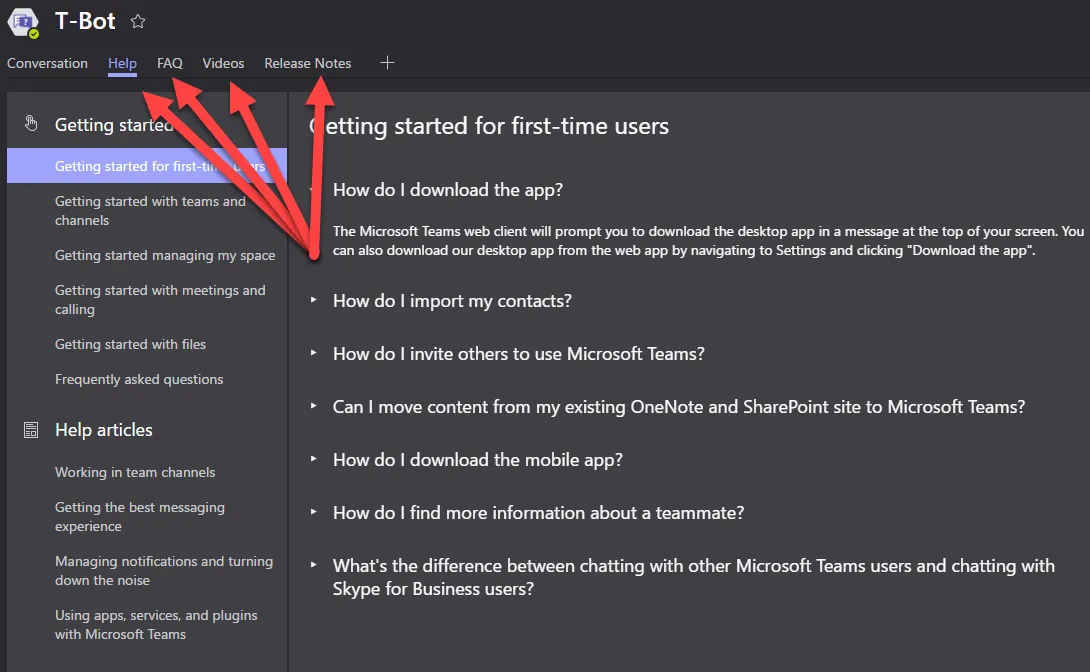The image size is (1090, 672).
Task: Expand "How do I download the mobile app?"
Action: tap(477, 460)
